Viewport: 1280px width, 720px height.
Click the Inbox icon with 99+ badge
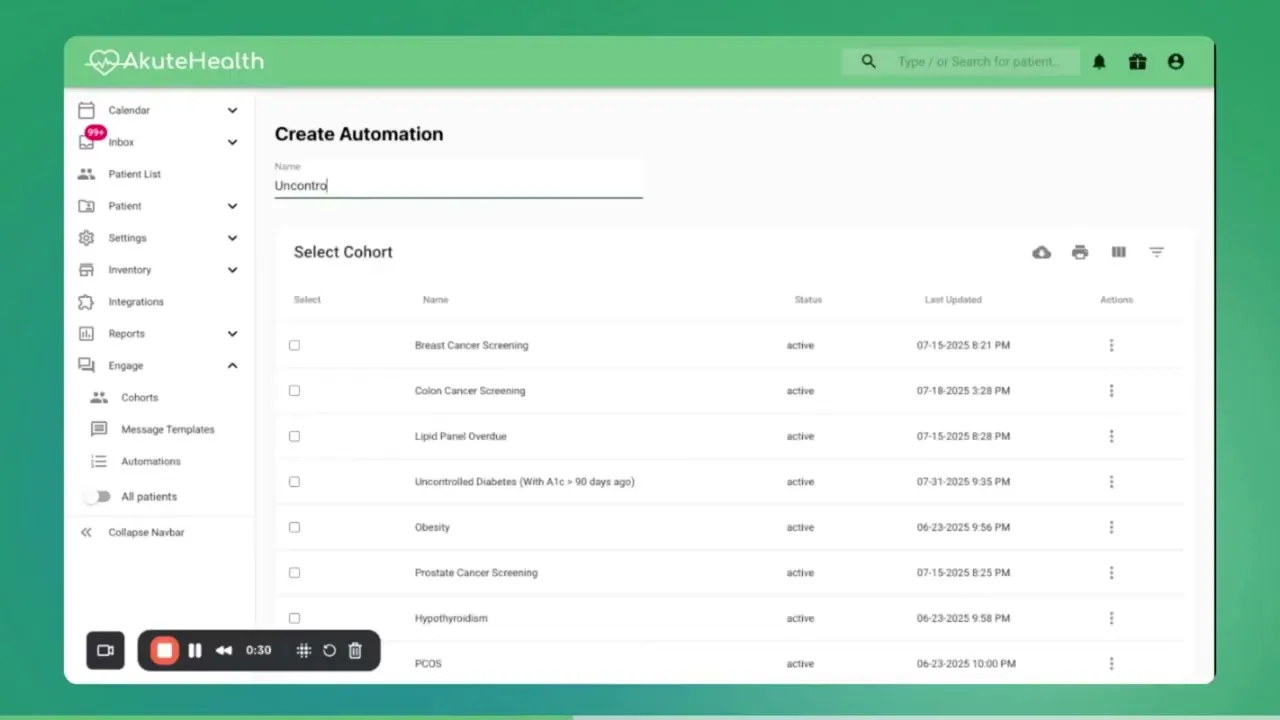[88, 140]
